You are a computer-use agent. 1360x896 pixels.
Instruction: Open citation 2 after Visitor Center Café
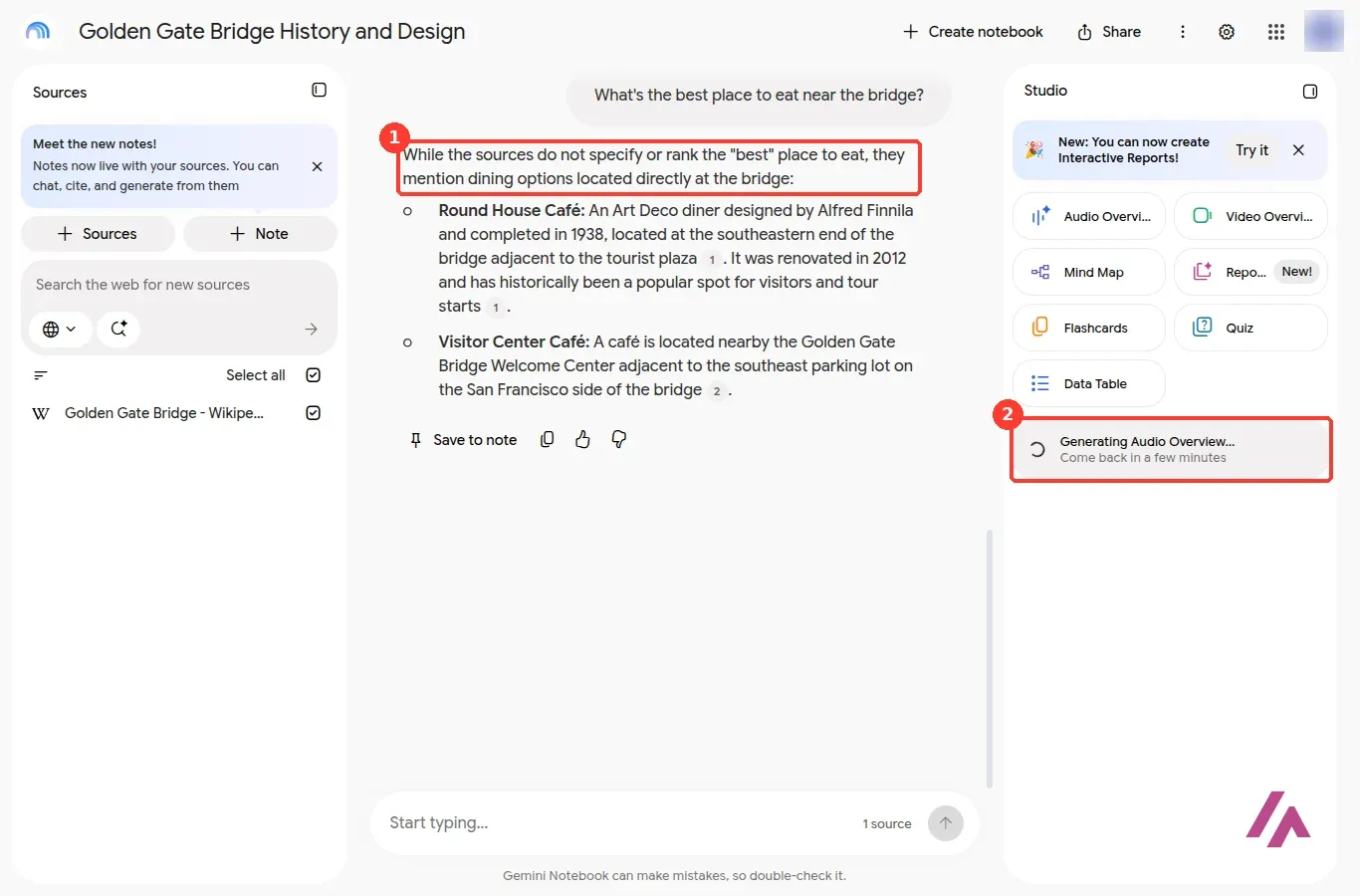tap(716, 391)
